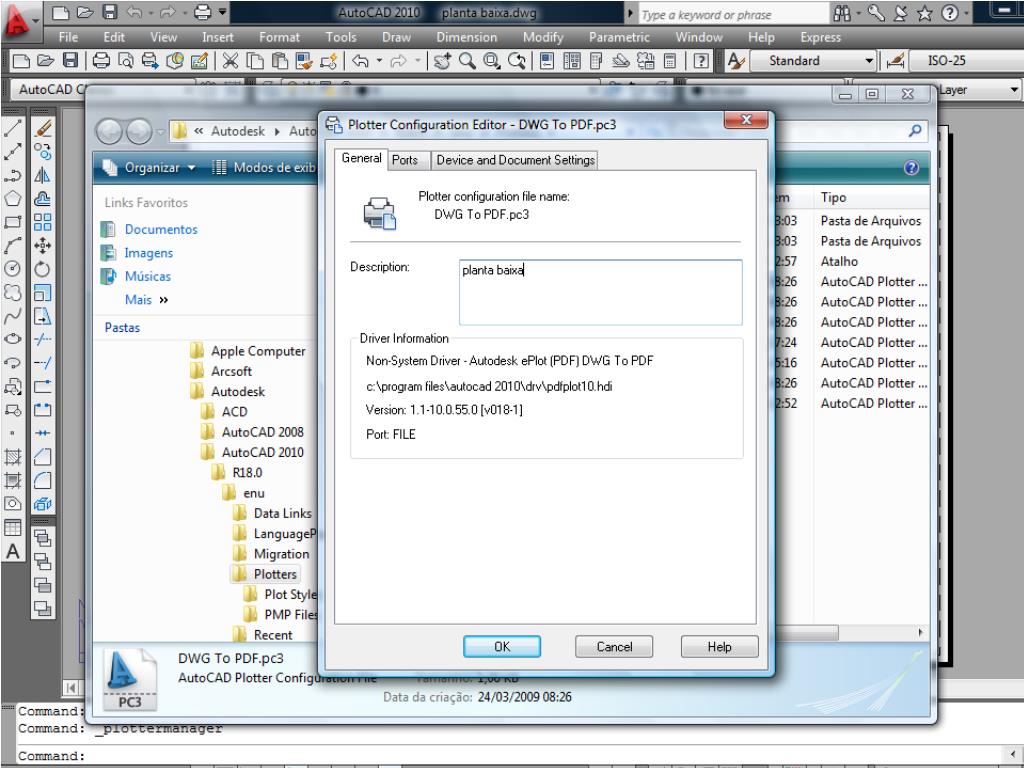Click the Explorer help question icon
The height and width of the screenshot is (768, 1024).
point(911,168)
